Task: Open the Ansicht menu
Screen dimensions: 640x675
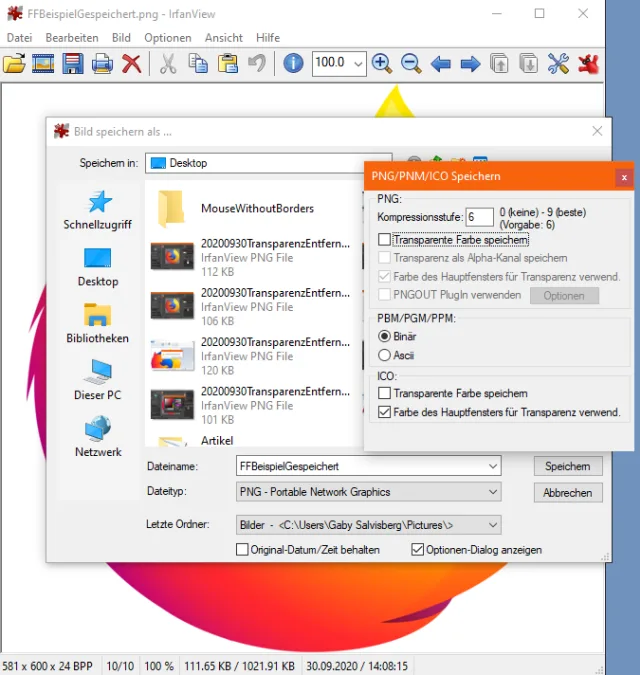Action: click(x=223, y=38)
